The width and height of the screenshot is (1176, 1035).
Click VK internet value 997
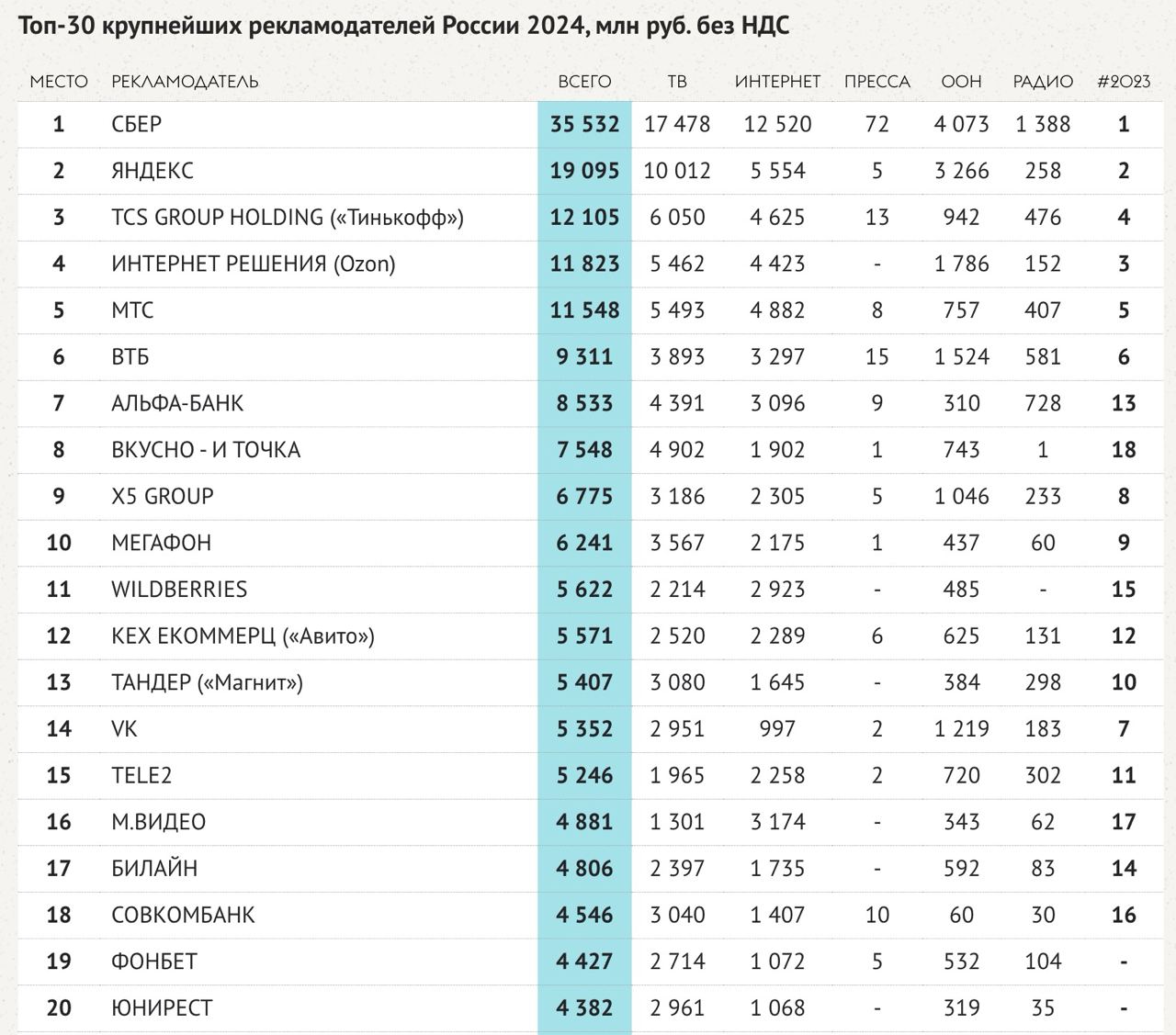[x=778, y=729]
